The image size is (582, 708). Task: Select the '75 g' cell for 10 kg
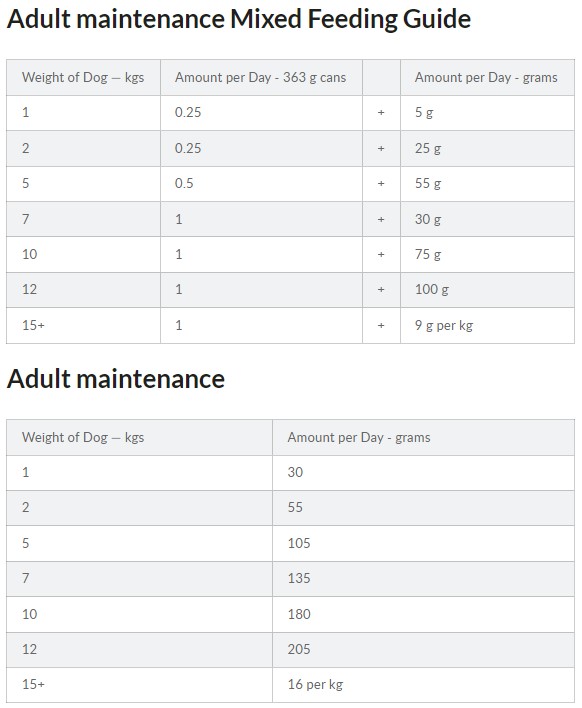487,255
